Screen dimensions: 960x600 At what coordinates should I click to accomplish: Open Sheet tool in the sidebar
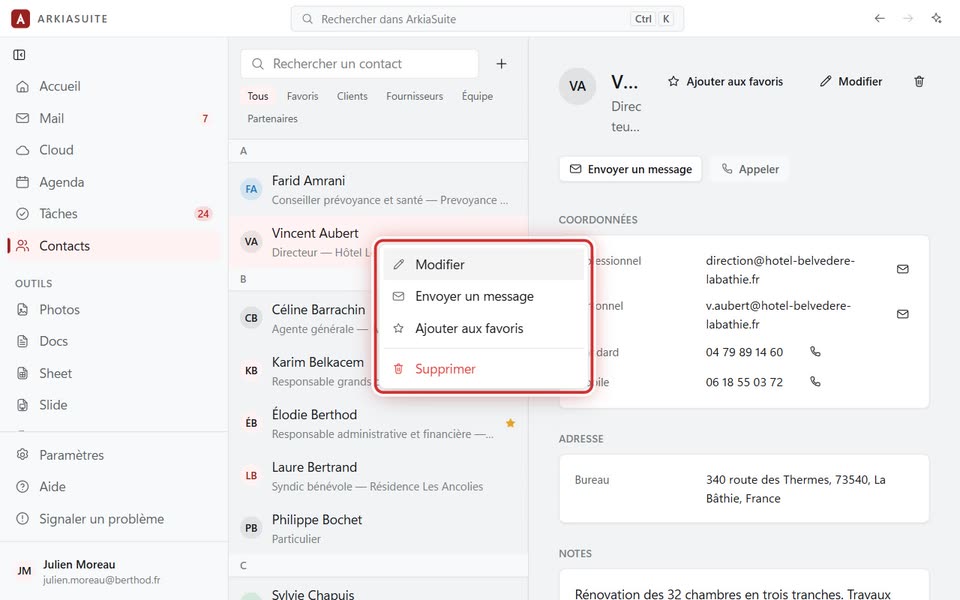pos(114,373)
